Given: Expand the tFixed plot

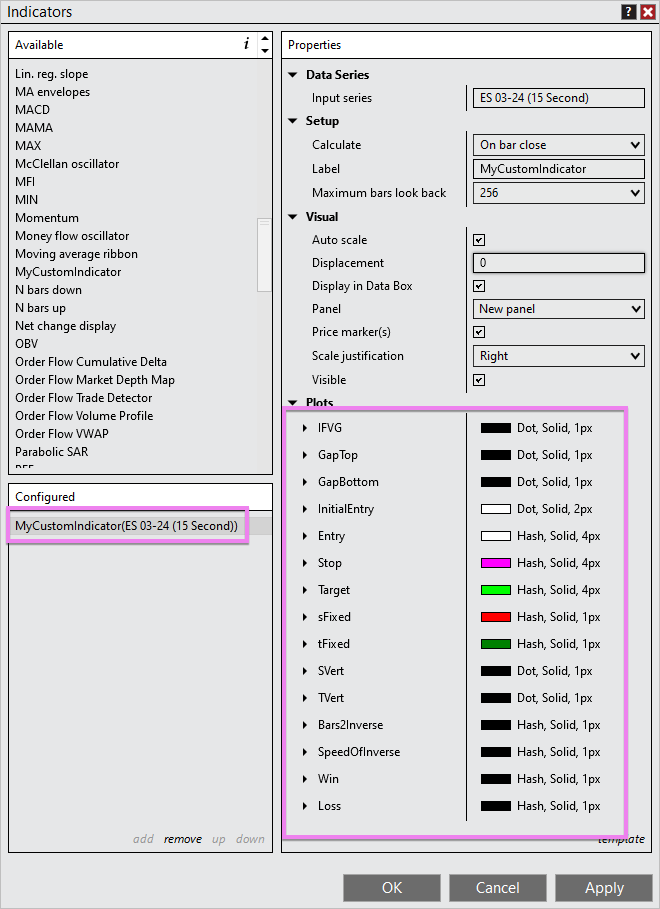Looking at the screenshot, I should (x=304, y=644).
